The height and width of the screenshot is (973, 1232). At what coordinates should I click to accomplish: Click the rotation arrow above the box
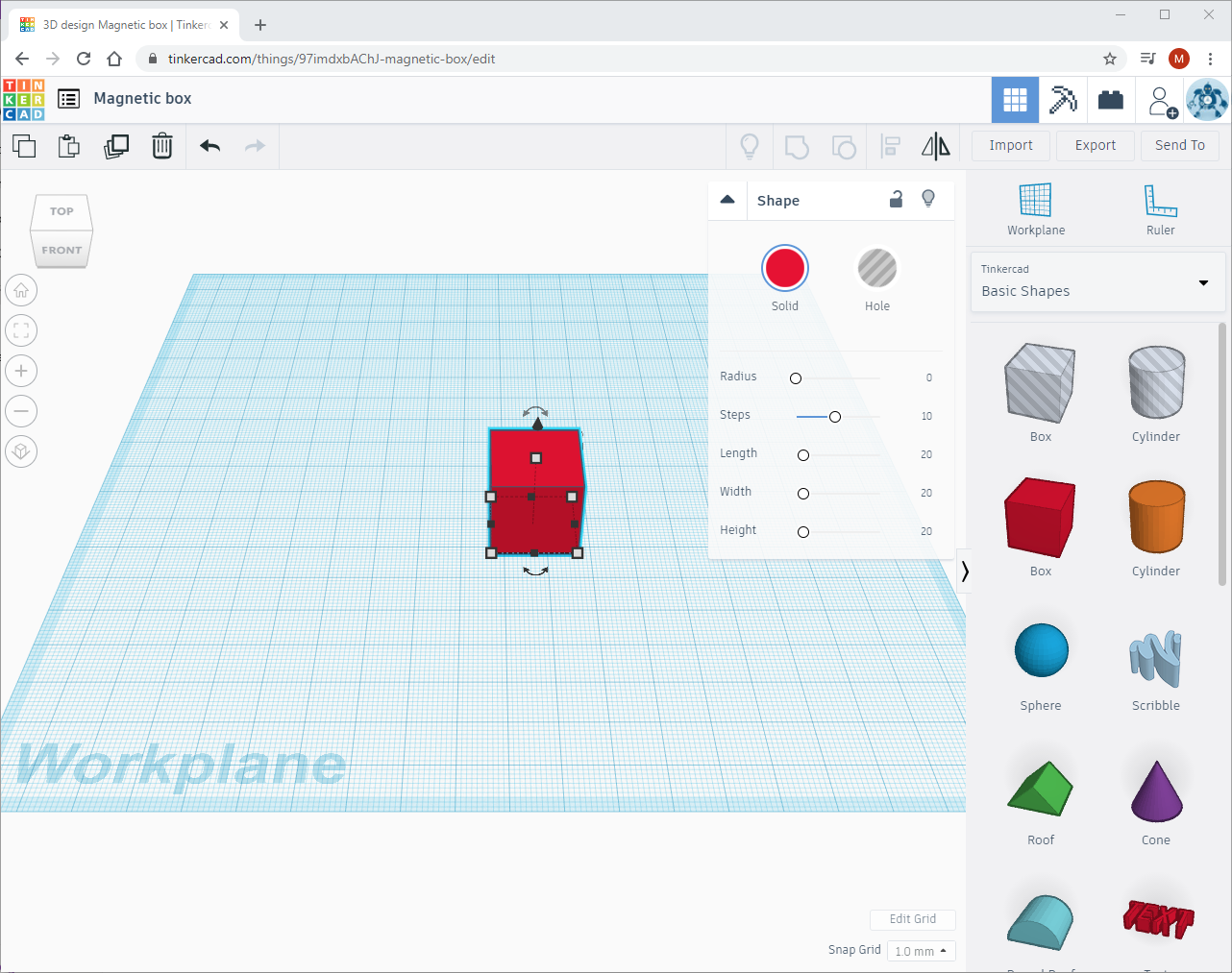tap(535, 411)
